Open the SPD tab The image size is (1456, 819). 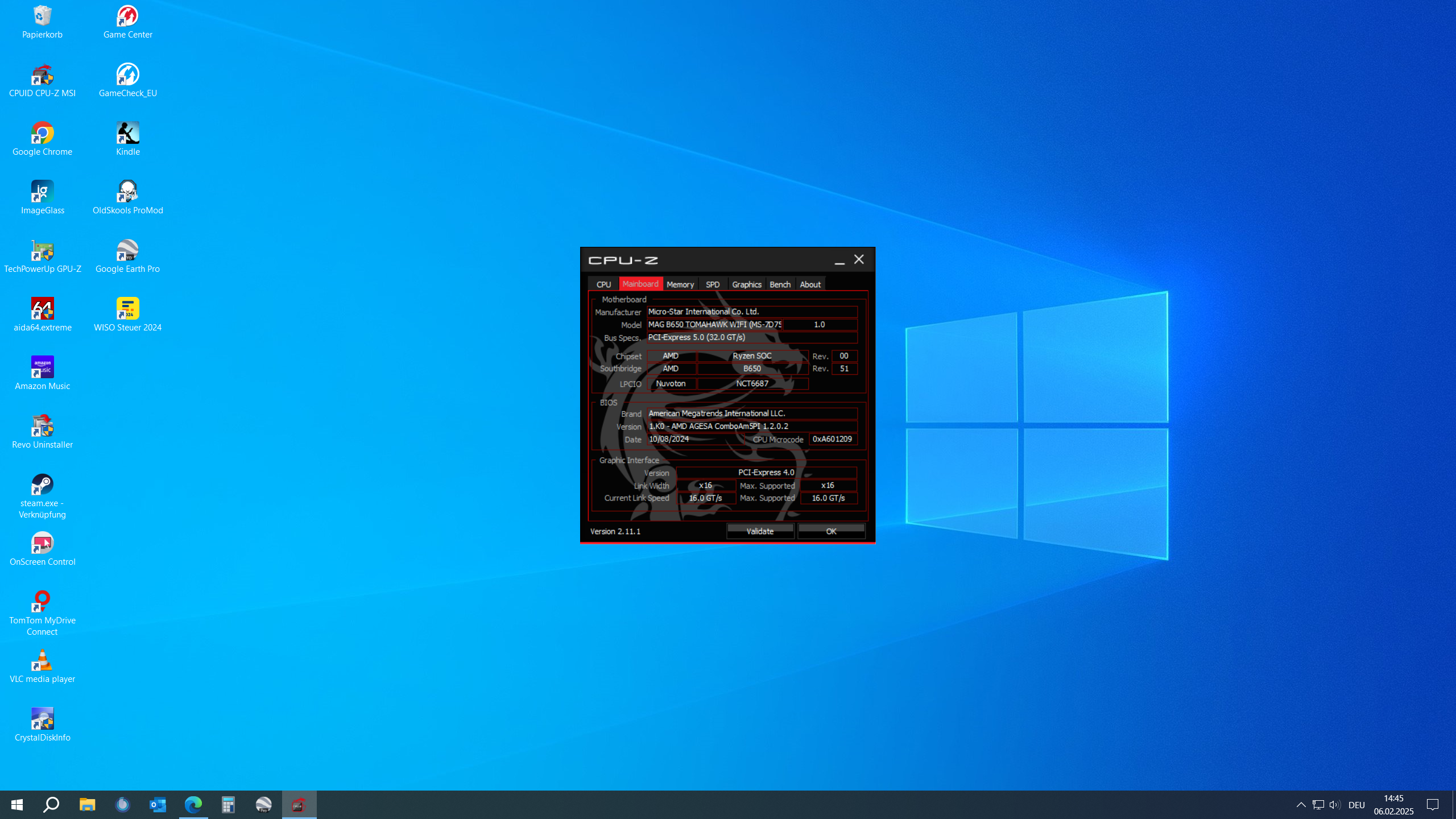(713, 284)
